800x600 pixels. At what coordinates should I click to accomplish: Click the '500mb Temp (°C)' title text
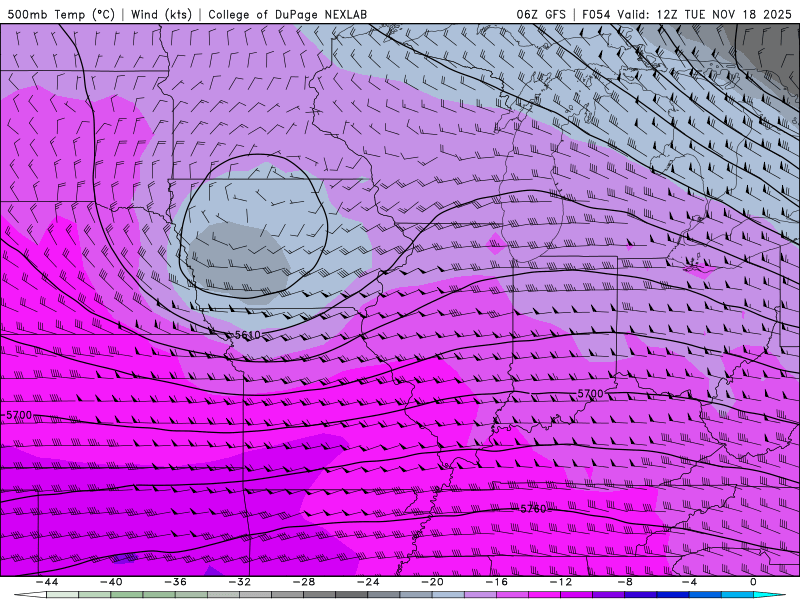(61, 14)
